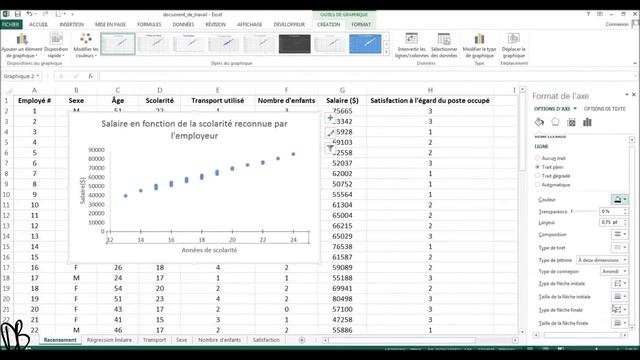Viewport: 640px width, 360px height.
Task: Expand the Options d'axe dropdown arrow
Action: 575,109
